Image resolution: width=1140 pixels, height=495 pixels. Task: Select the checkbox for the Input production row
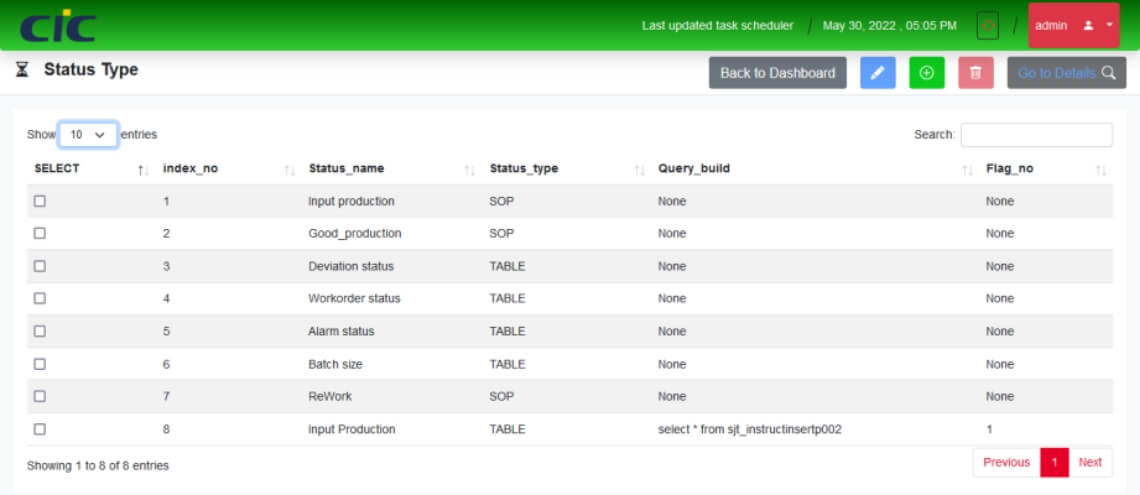point(40,201)
